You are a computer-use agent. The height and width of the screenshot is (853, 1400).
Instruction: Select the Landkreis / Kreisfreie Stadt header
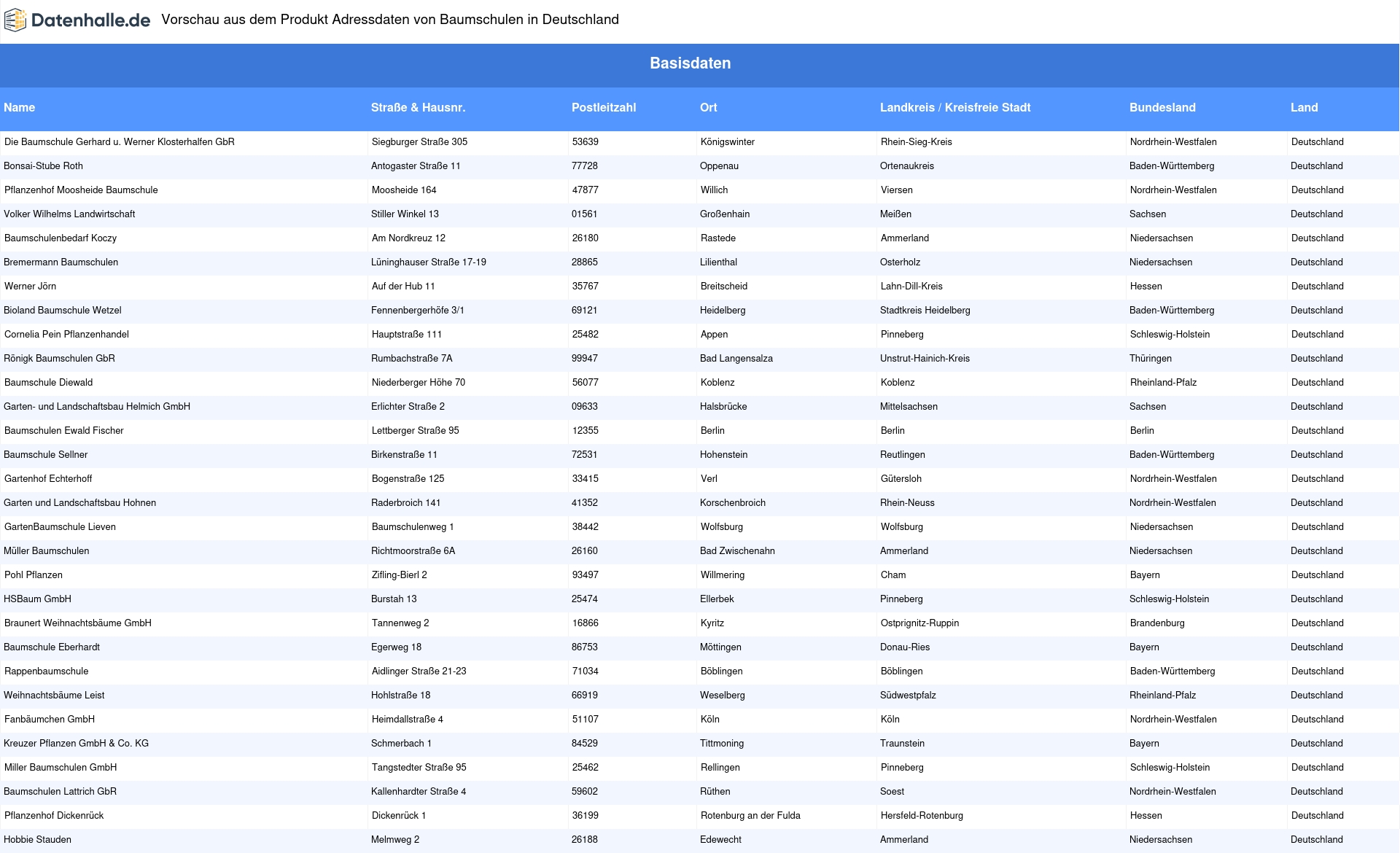click(955, 108)
